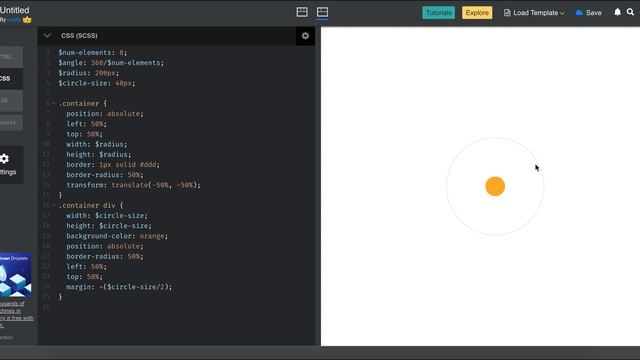Fold the .container div rule block

[53, 205]
